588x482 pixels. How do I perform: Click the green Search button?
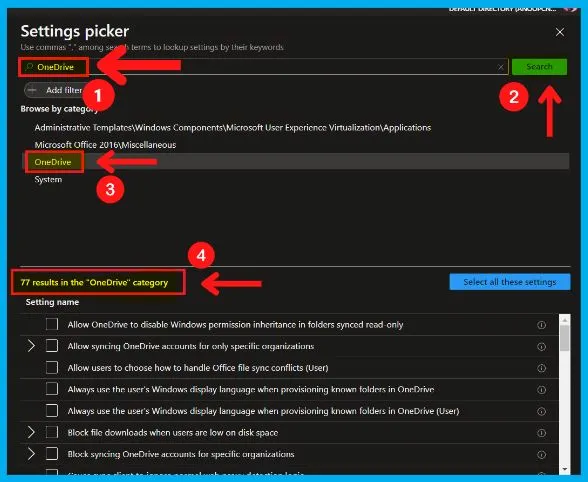(539, 67)
